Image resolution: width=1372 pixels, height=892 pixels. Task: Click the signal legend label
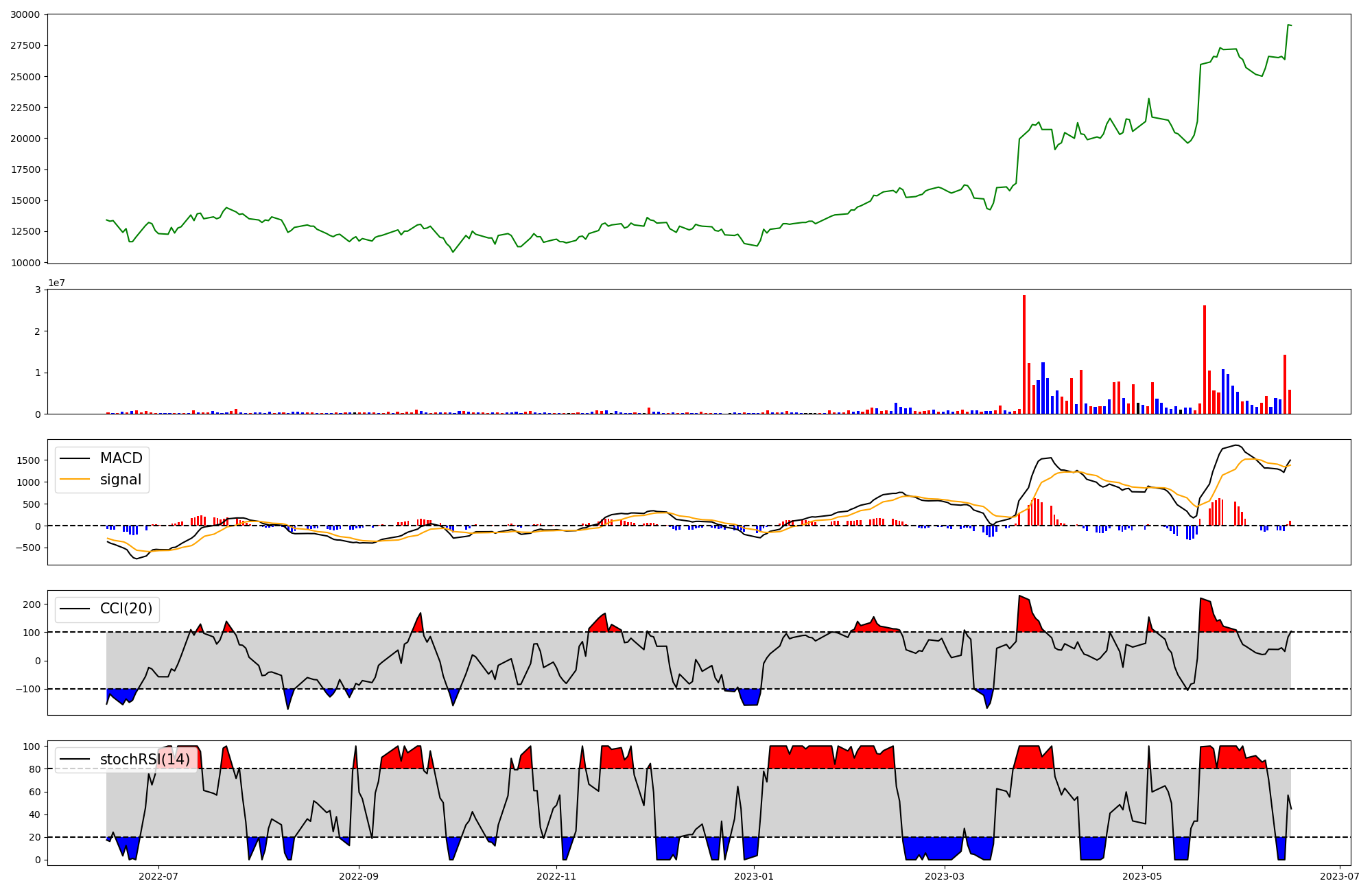coord(121,480)
